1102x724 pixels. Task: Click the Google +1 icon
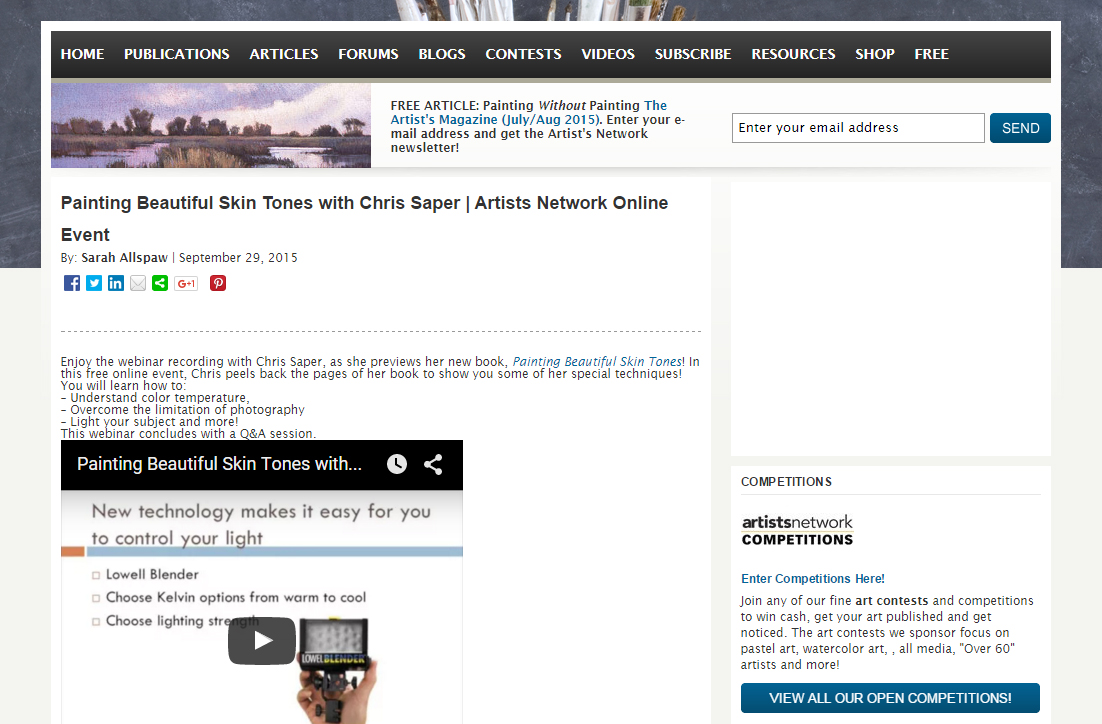click(186, 283)
